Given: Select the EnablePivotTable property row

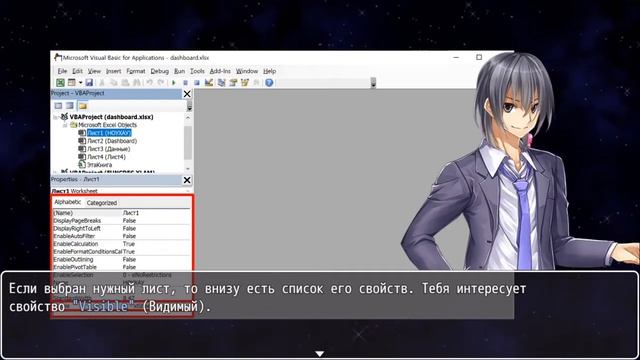Looking at the screenshot, I should tap(121, 267).
